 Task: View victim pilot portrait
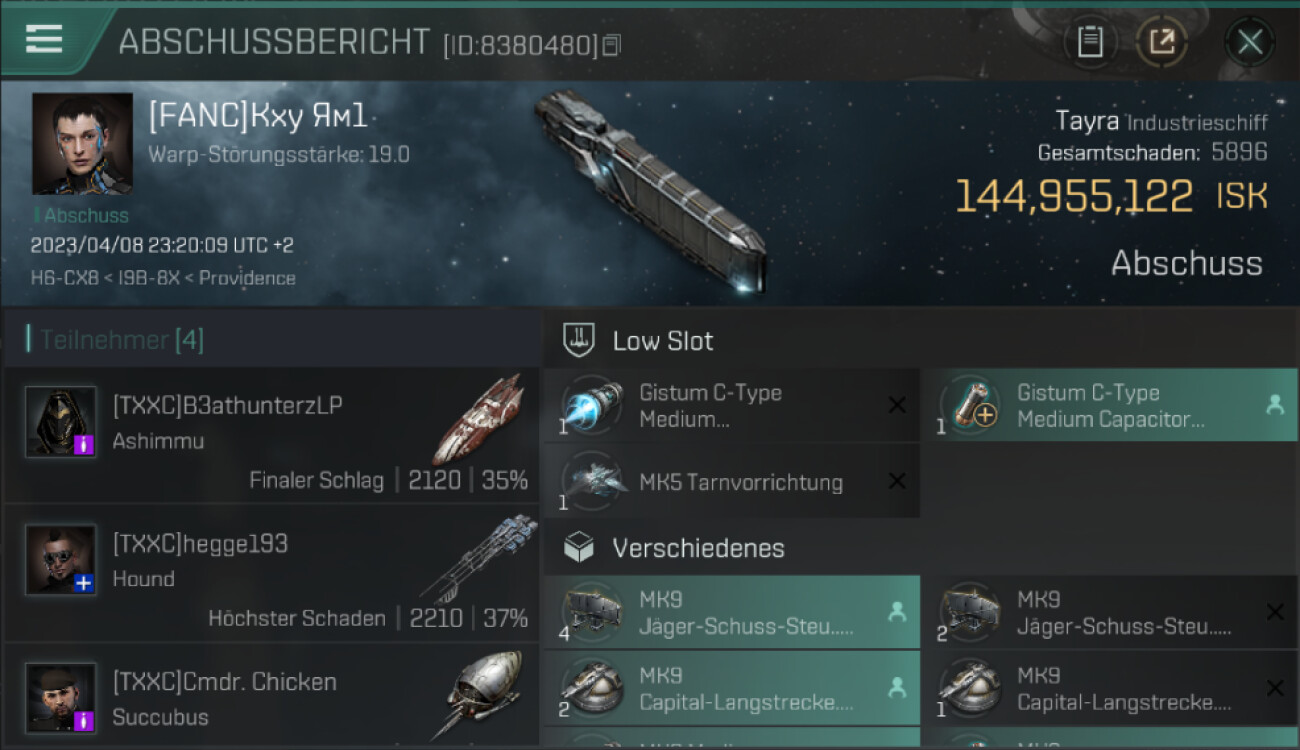tap(82, 144)
